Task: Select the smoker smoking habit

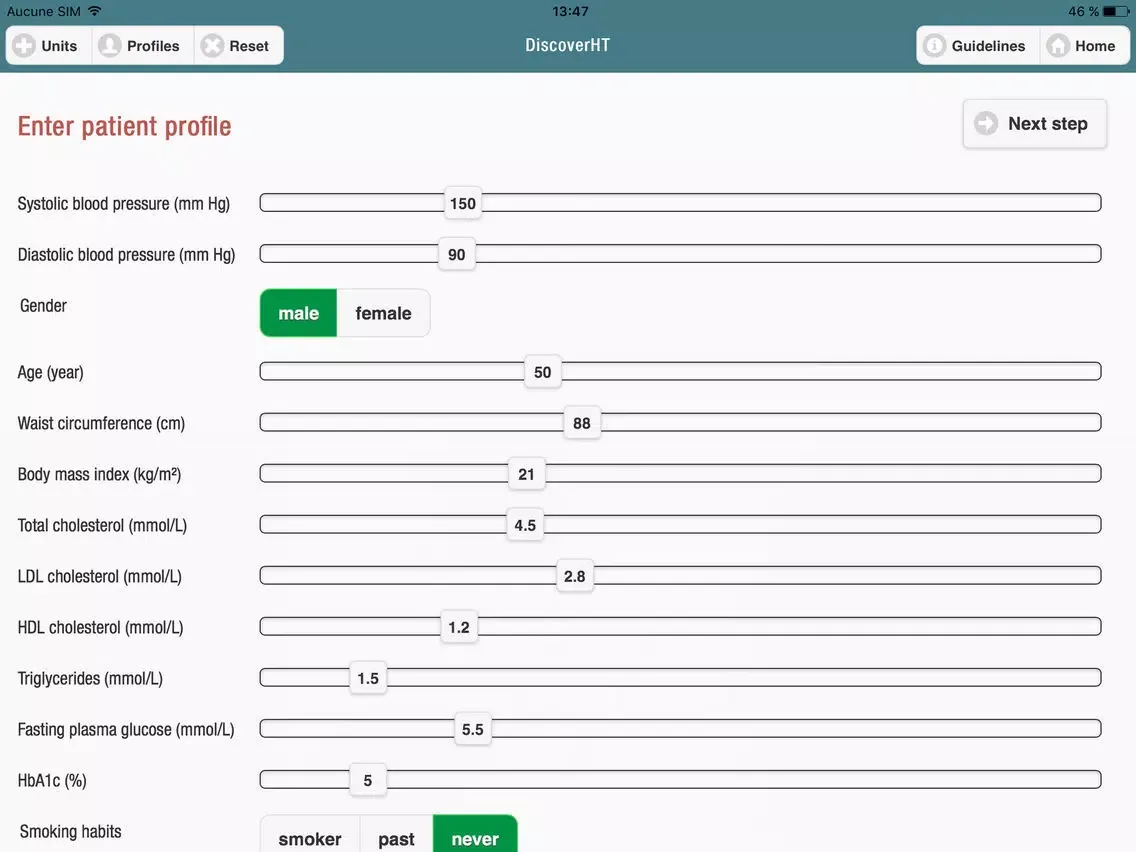Action: pyautogui.click(x=310, y=838)
